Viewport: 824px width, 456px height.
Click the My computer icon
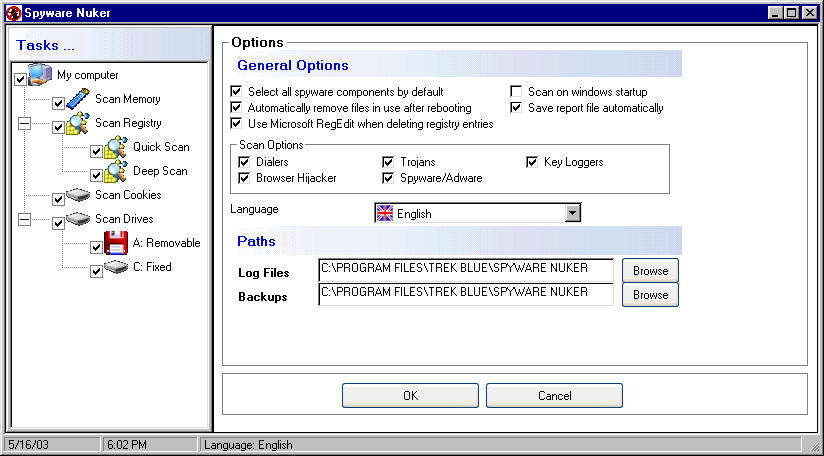(x=40, y=74)
